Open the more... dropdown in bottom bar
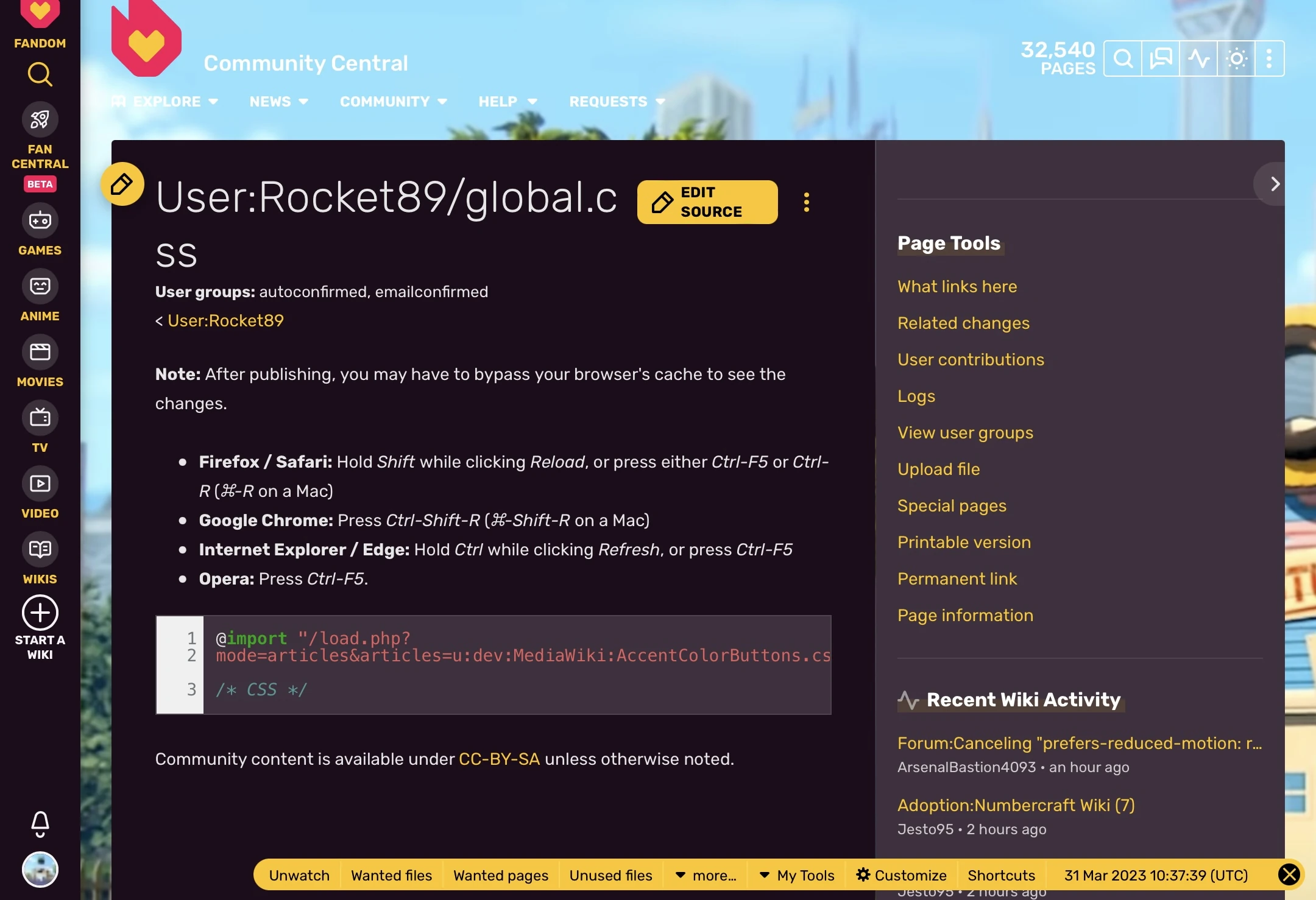Screen dimensions: 1316x900 pyautogui.click(x=705, y=875)
